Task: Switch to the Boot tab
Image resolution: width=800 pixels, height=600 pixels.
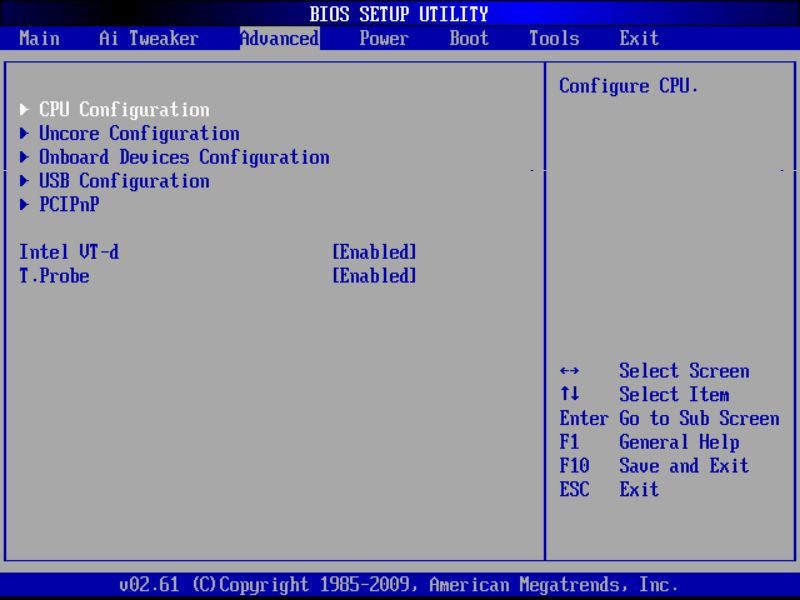Action: click(469, 39)
